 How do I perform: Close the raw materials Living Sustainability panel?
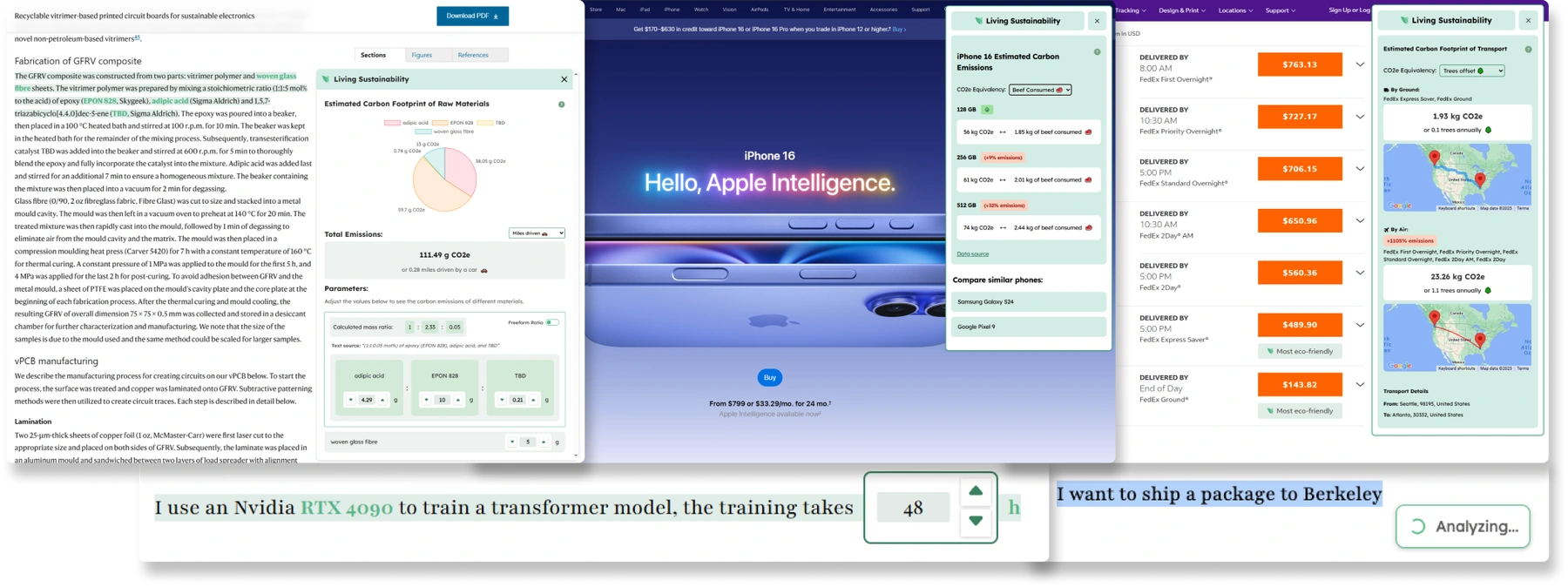tap(564, 79)
